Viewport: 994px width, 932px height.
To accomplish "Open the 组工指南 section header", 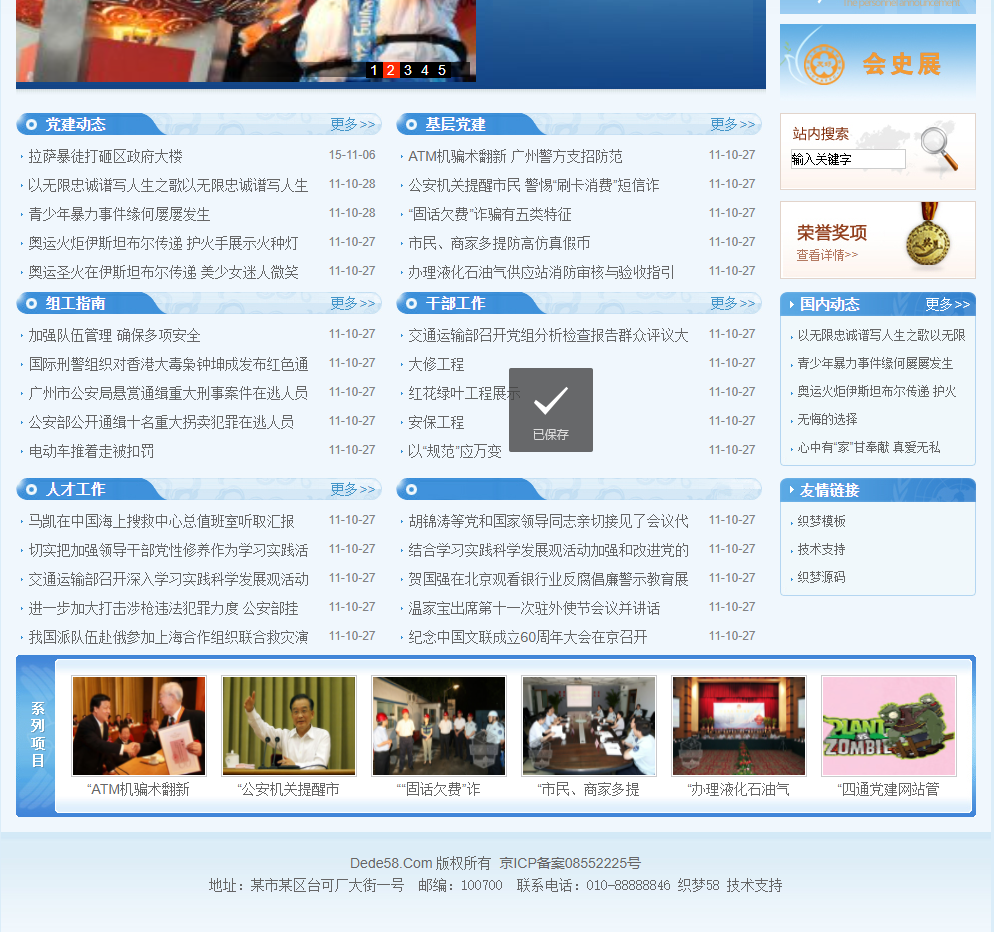I will pos(75,303).
